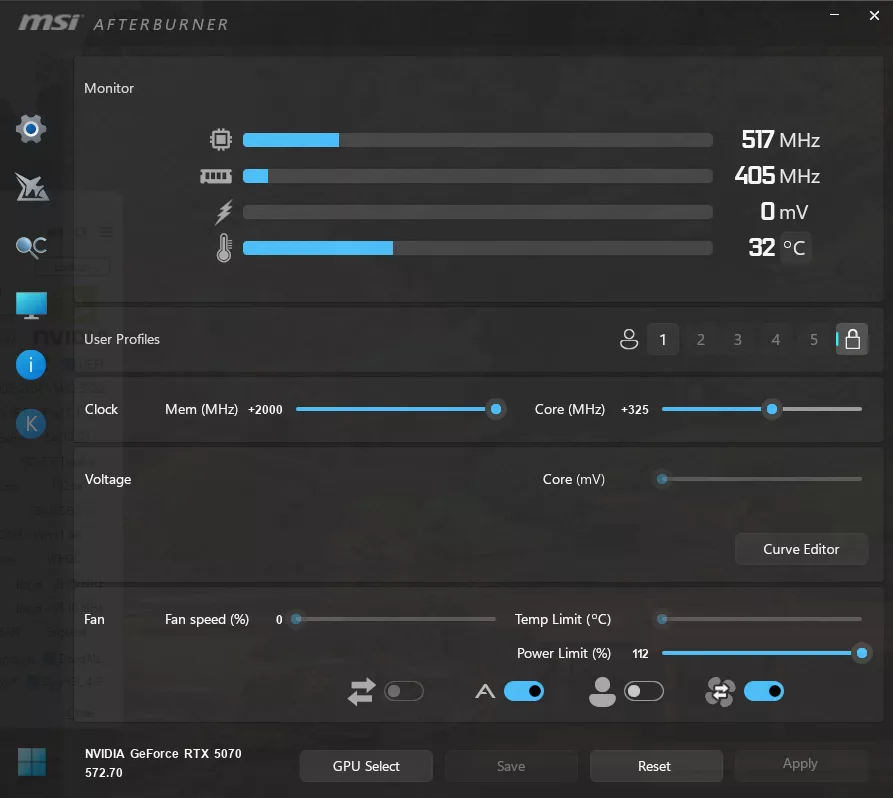
Task: Minimize the Afterburner window
Action: point(834,15)
